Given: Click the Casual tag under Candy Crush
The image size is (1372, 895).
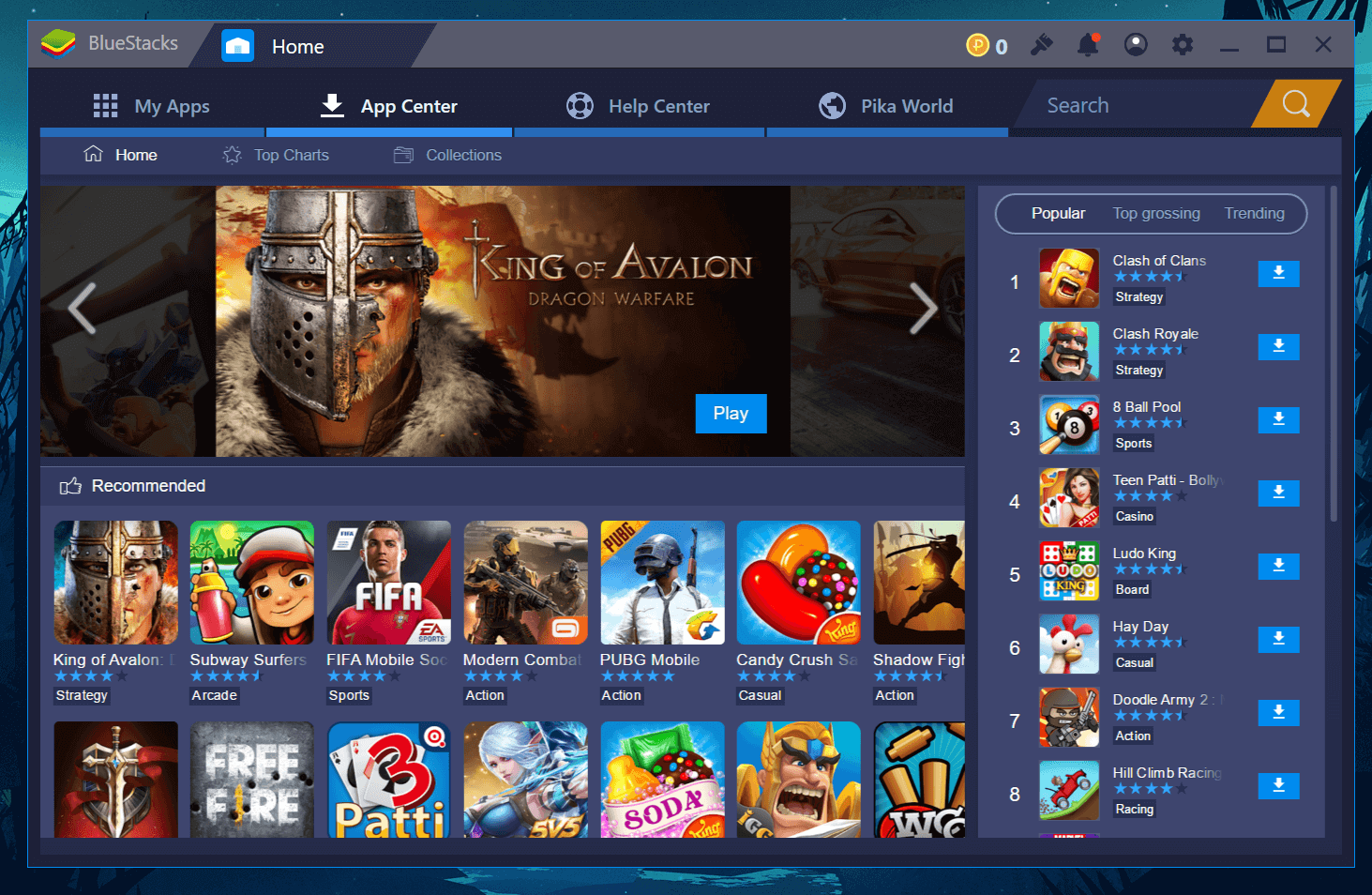Looking at the screenshot, I should (x=760, y=695).
